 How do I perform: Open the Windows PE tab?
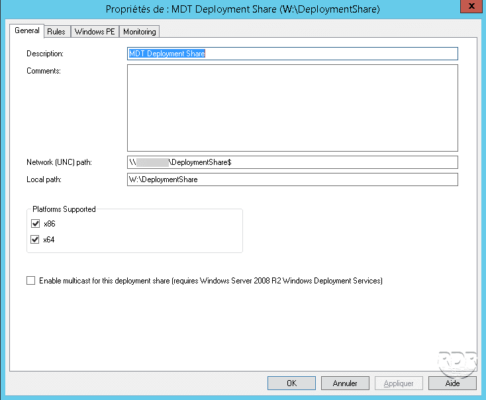point(95,32)
